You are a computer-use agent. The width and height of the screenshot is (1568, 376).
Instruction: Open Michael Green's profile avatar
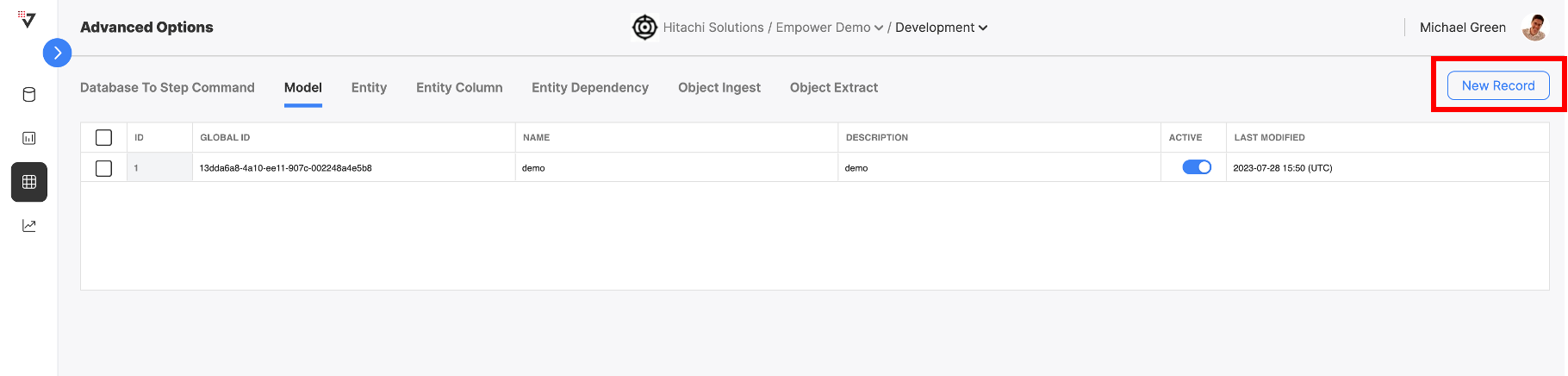point(1534,28)
